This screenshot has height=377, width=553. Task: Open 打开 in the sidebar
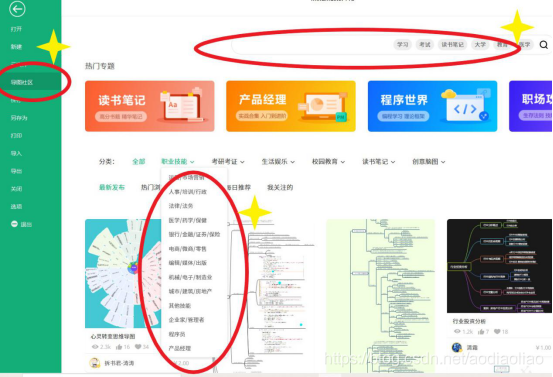point(16,29)
